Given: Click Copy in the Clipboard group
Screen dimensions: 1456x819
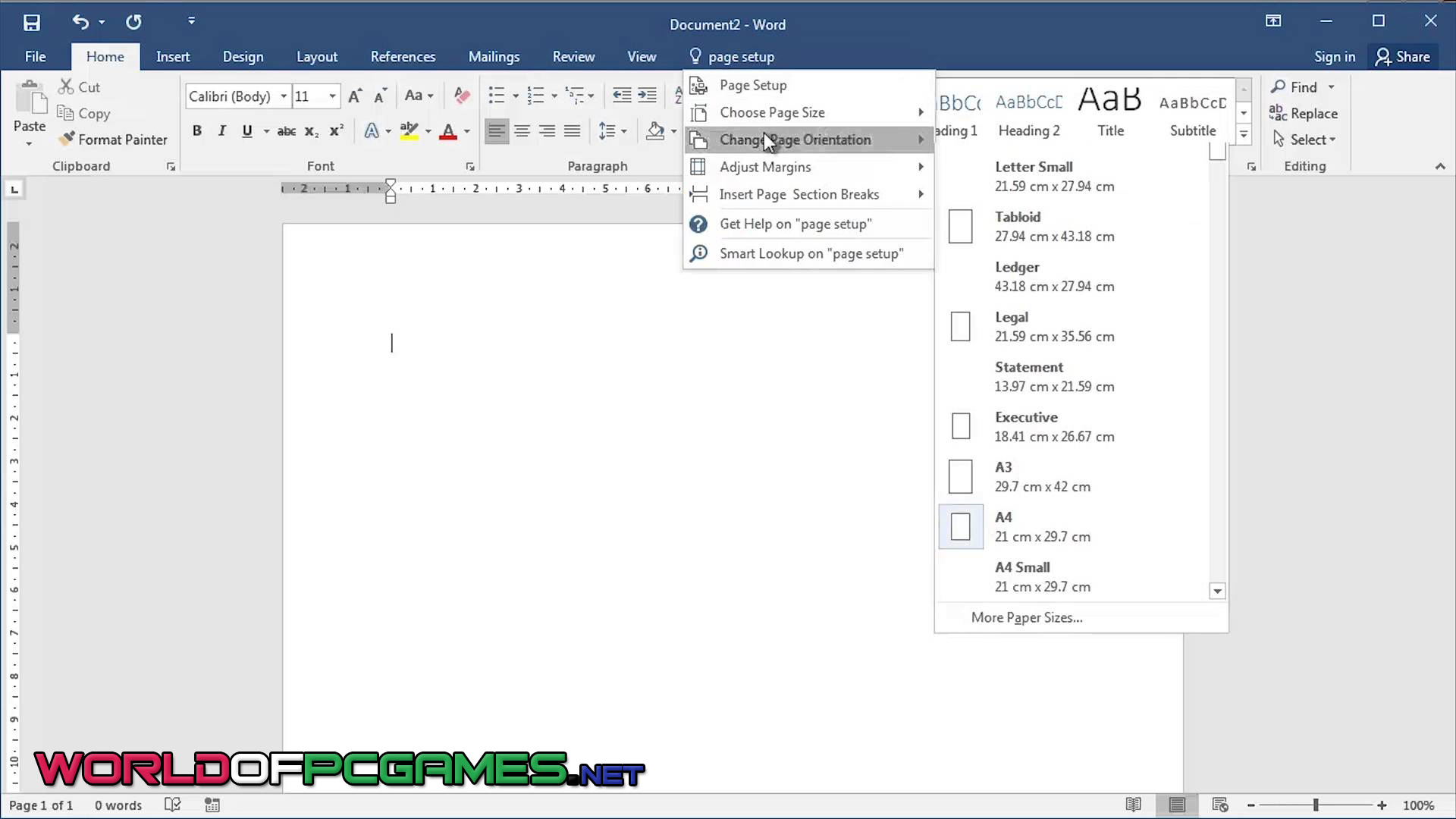Looking at the screenshot, I should [x=84, y=113].
